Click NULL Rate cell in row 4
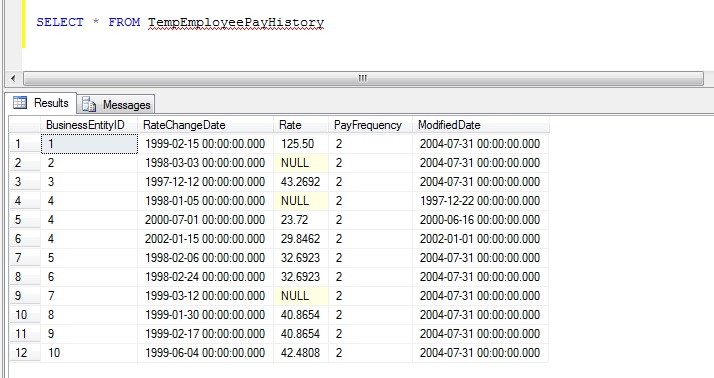This screenshot has width=714, height=378. coord(301,201)
